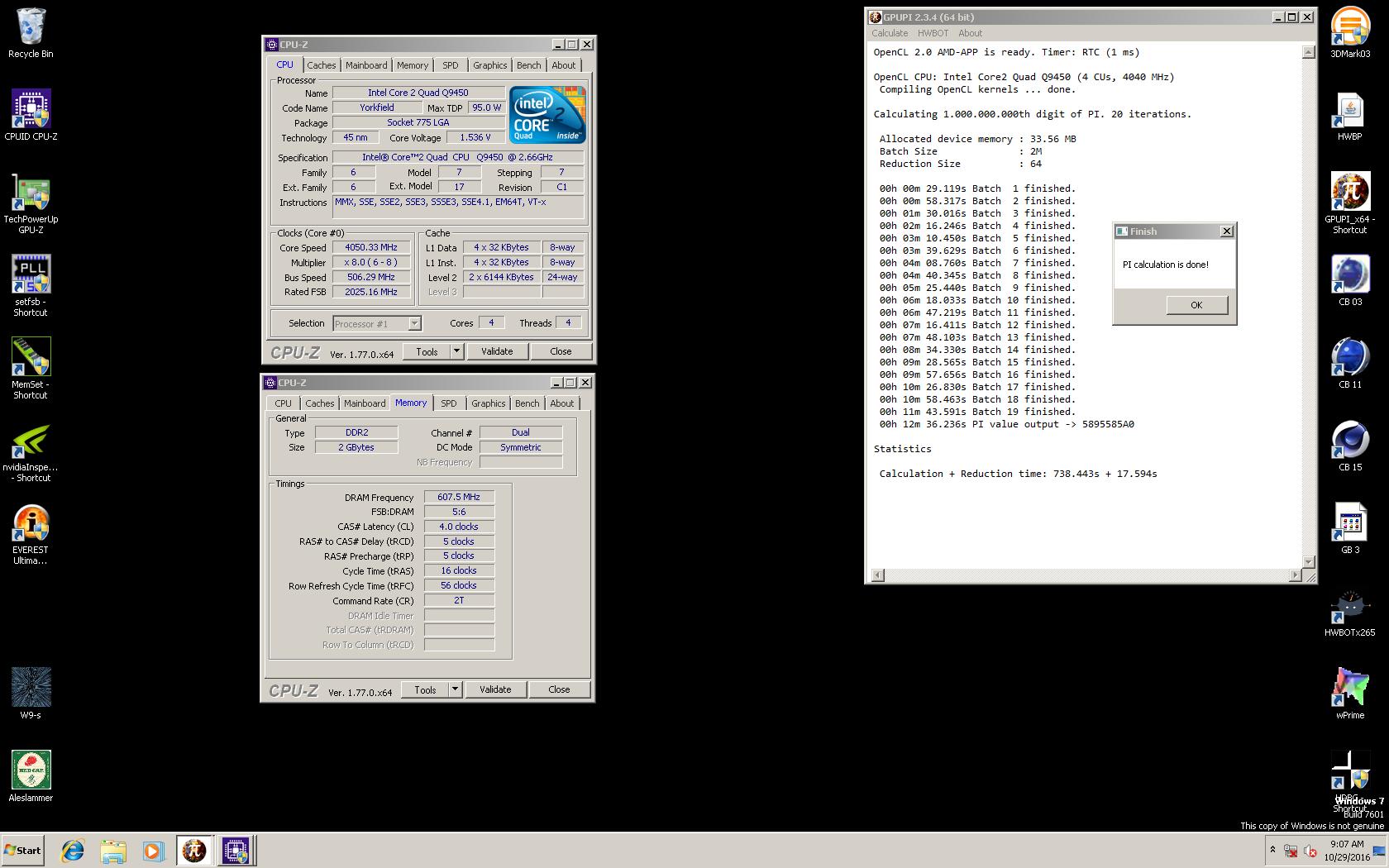This screenshot has width=1389, height=868.
Task: Expand Processor #1 selection dropdown
Action: click(415, 324)
